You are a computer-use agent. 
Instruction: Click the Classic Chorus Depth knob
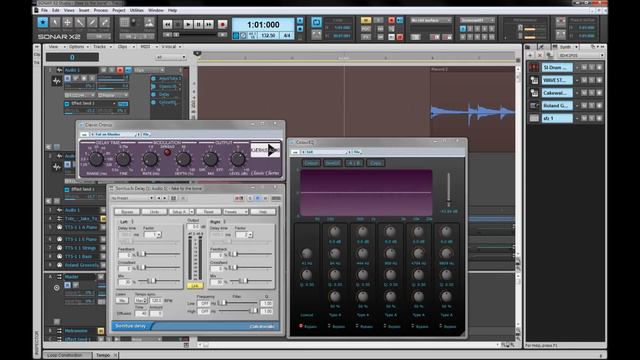coord(183,159)
